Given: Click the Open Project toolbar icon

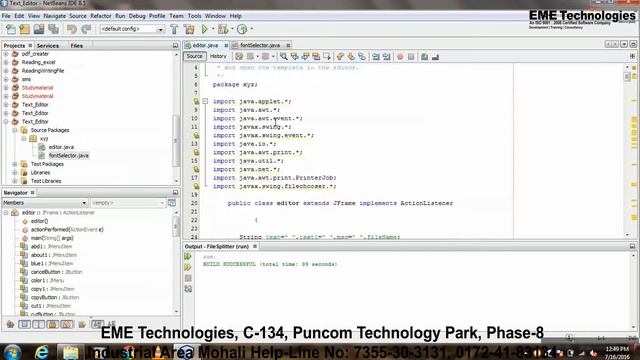Looking at the screenshot, I should tap(39, 29).
